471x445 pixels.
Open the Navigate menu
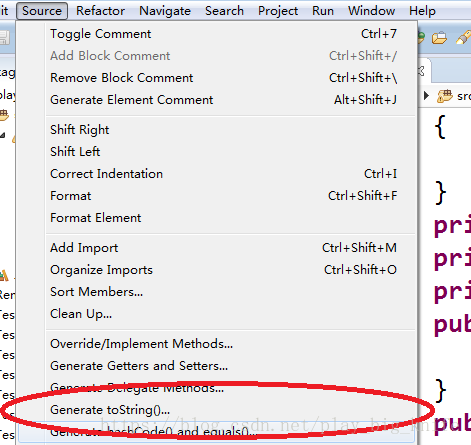pyautogui.click(x=165, y=11)
